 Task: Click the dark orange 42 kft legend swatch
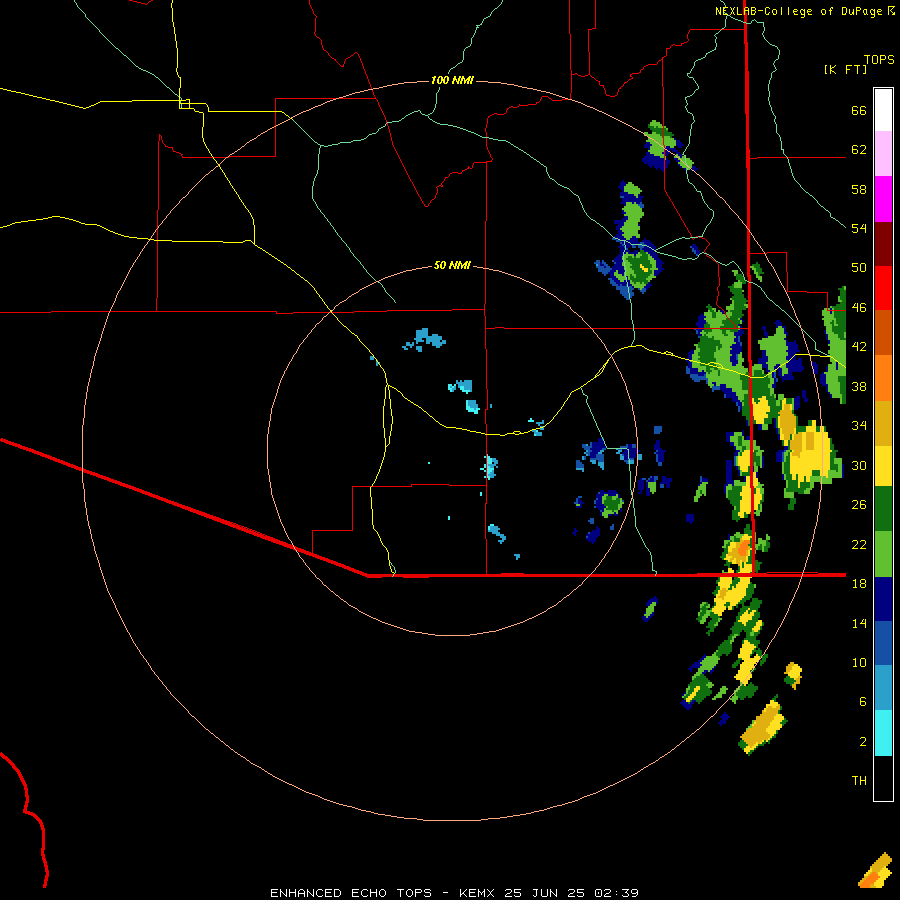883,332
